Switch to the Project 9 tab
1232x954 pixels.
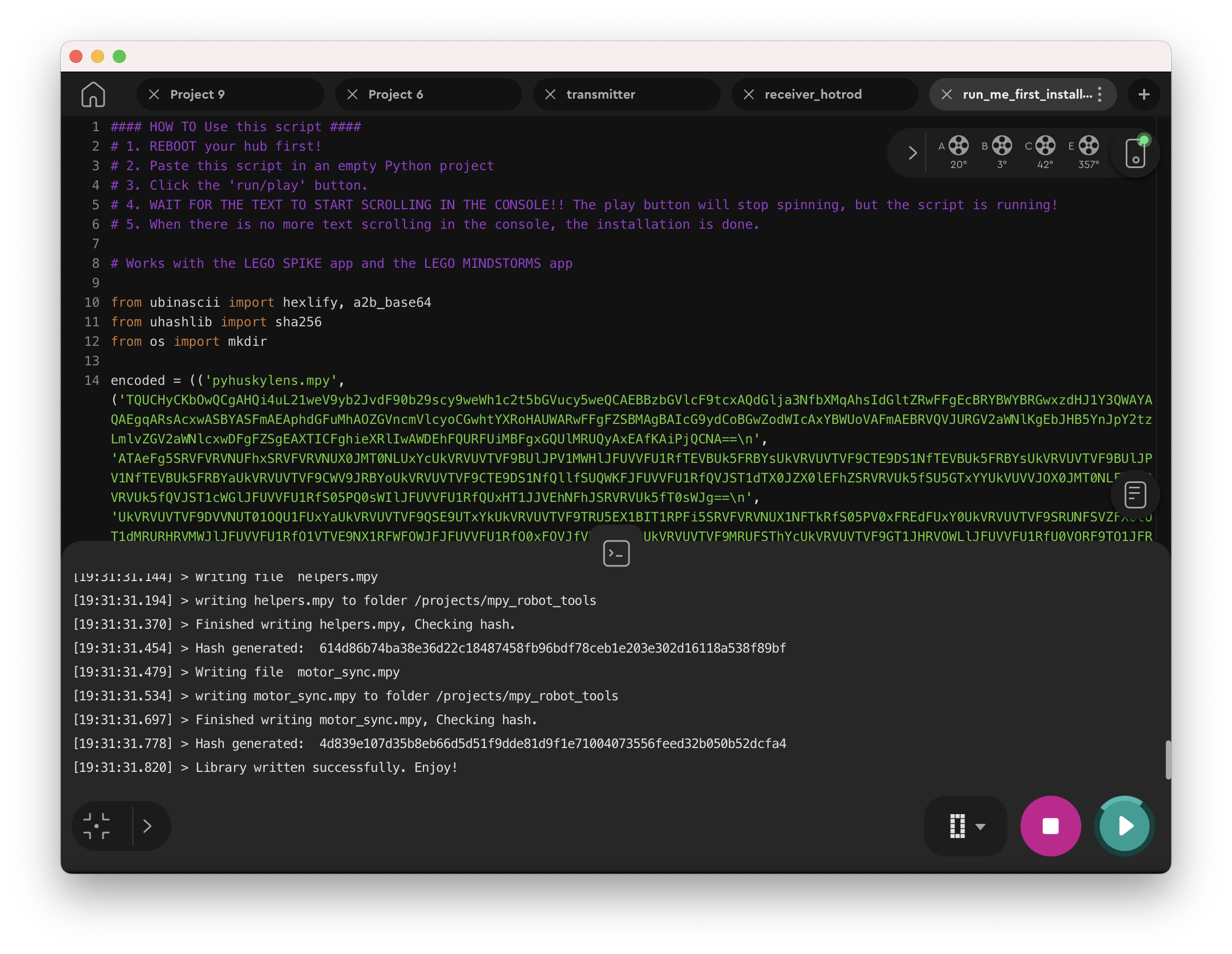230,94
